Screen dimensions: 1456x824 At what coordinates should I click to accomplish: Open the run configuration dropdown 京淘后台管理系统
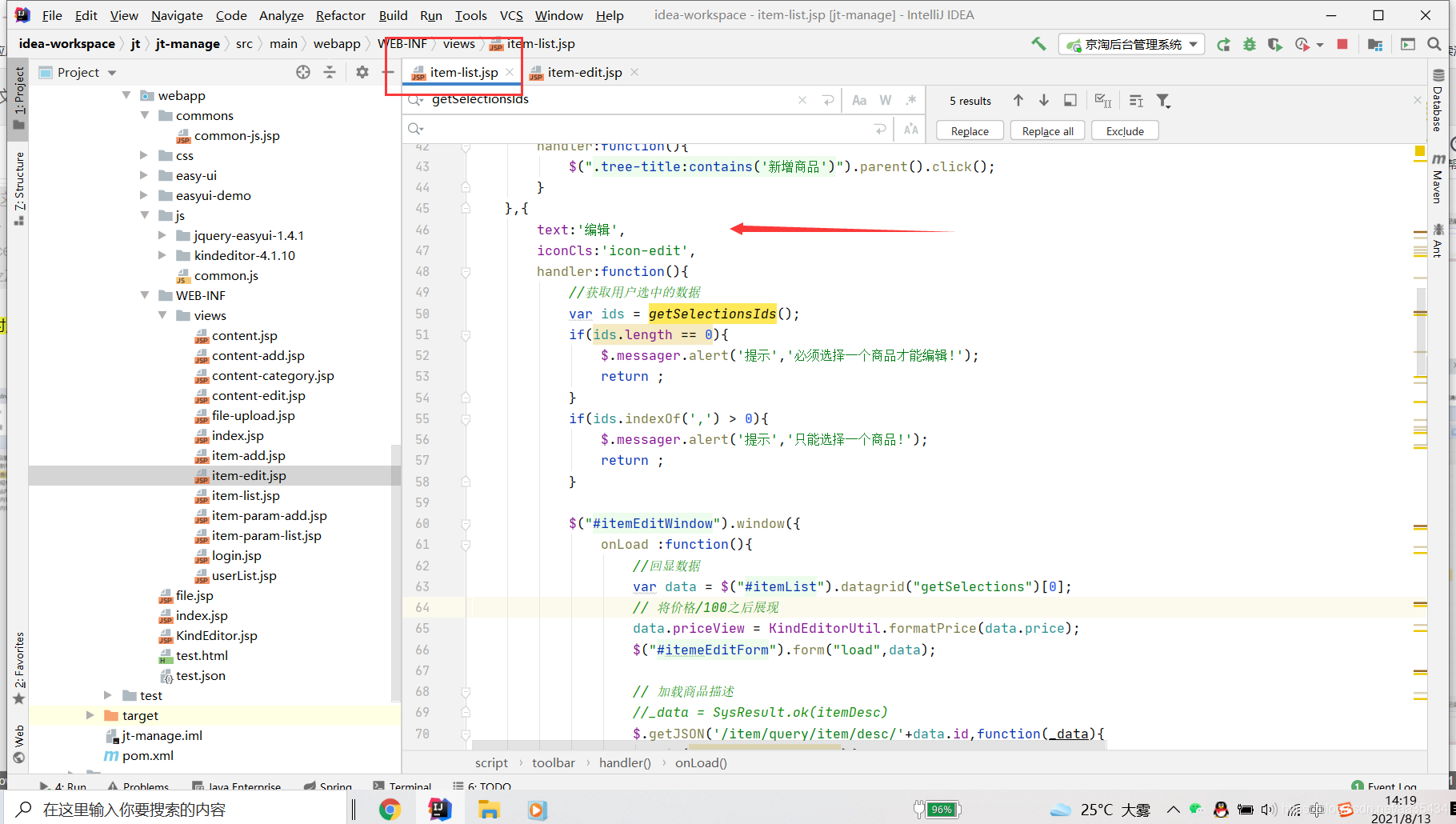tap(1132, 44)
